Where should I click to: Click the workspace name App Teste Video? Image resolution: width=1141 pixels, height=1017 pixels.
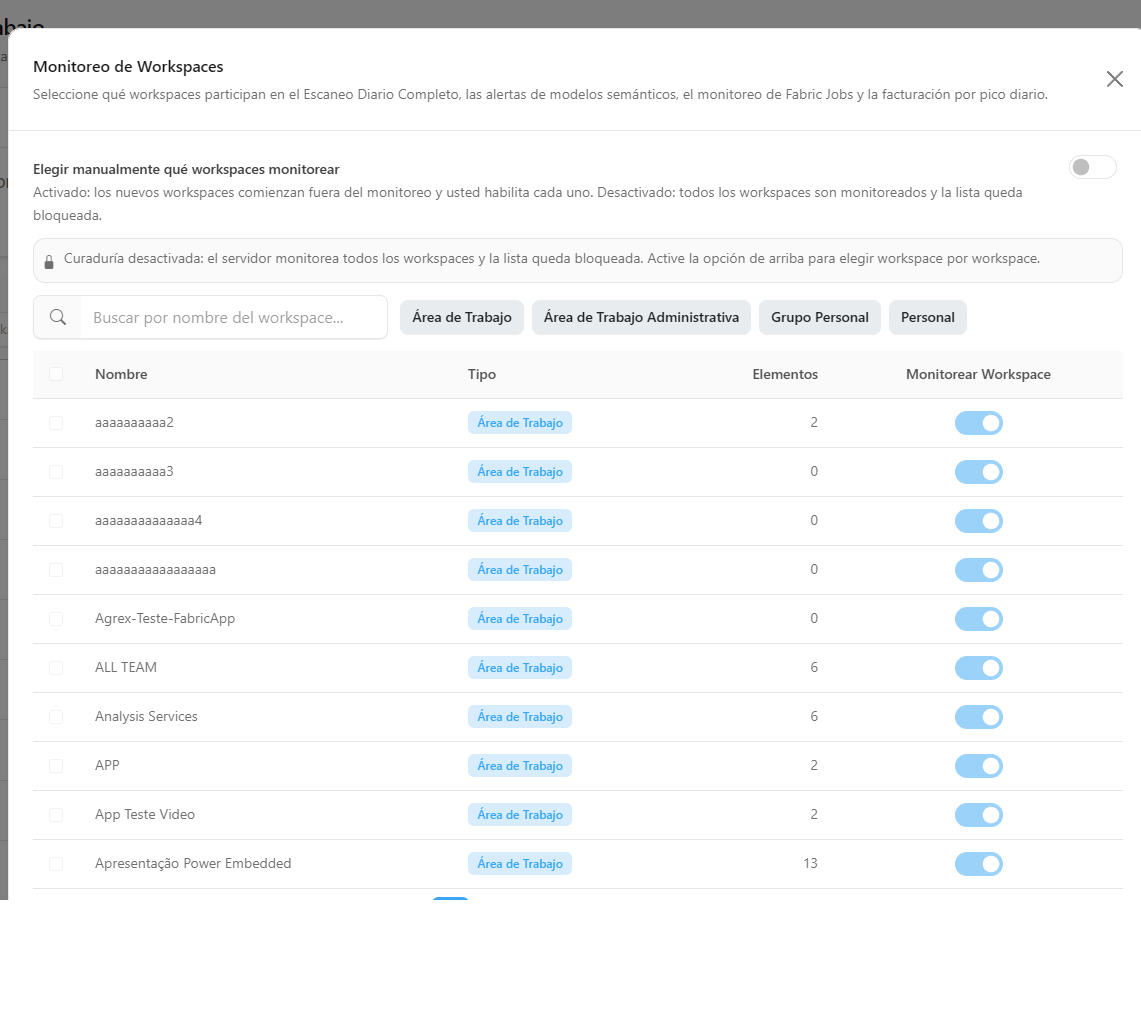pos(145,815)
